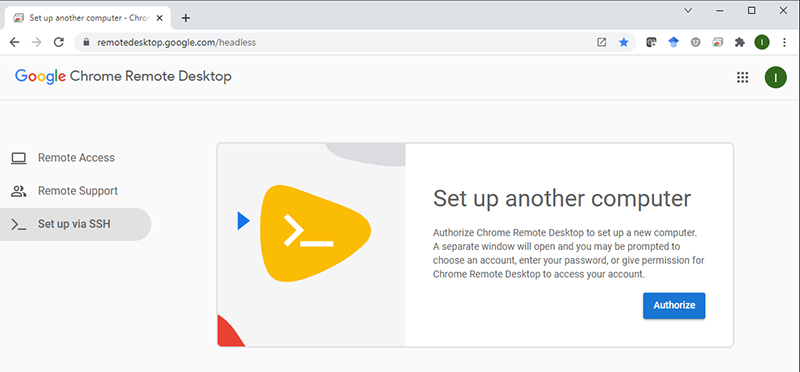Open Remote Support in sidebar
Screen dimensions: 800x372
tap(76, 191)
